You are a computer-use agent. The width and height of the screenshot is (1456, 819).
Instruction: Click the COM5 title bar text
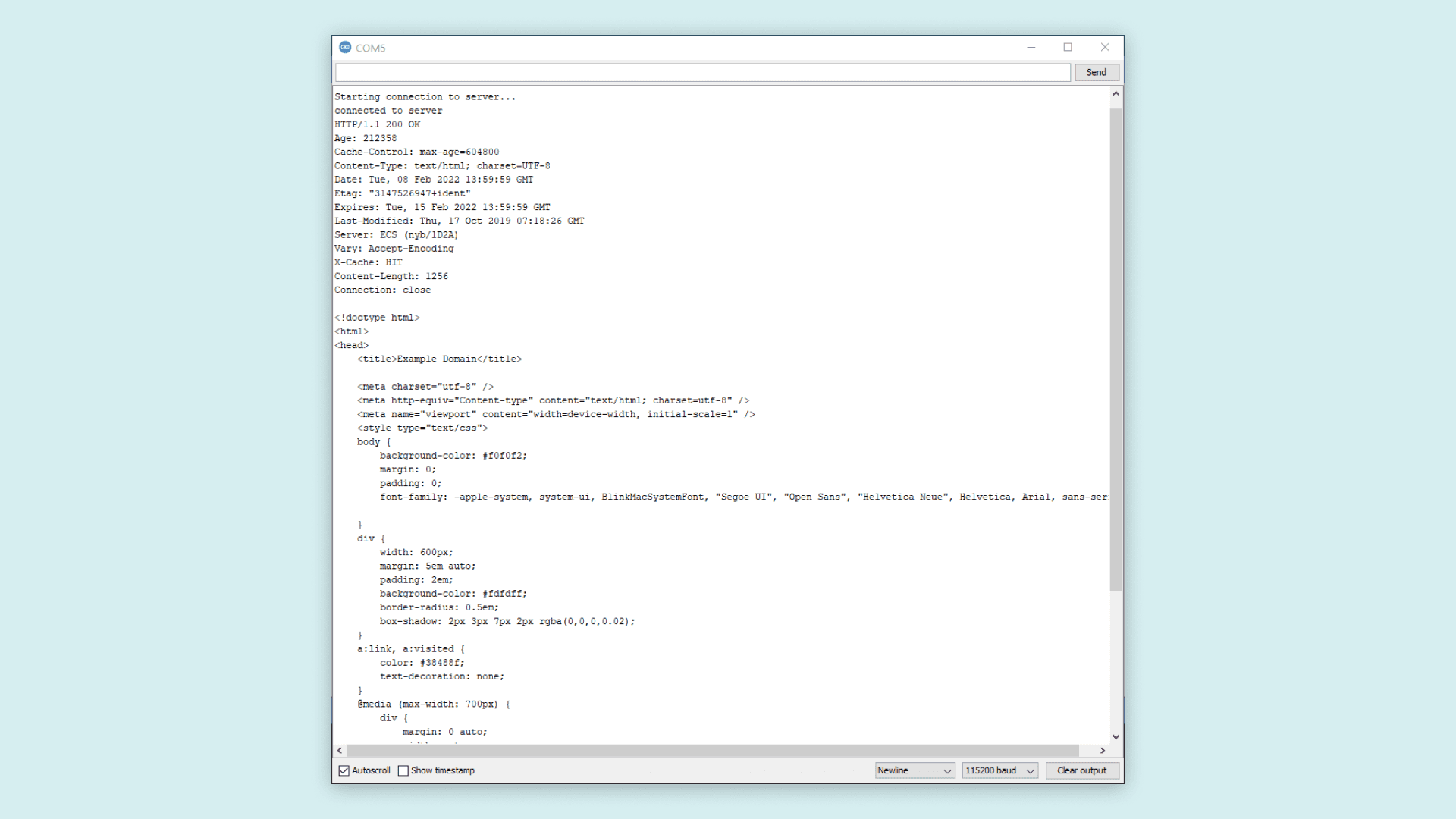coord(371,48)
